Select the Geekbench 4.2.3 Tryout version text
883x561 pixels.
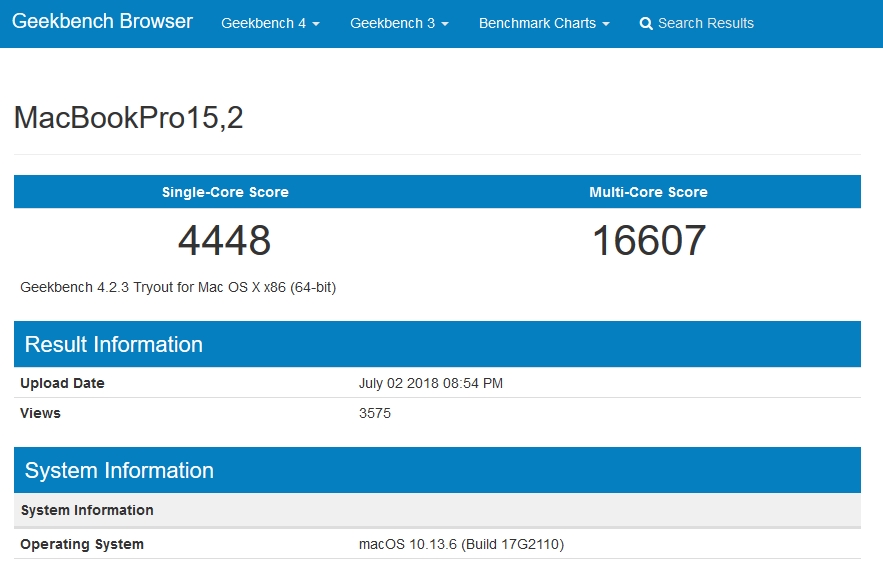tap(178, 287)
